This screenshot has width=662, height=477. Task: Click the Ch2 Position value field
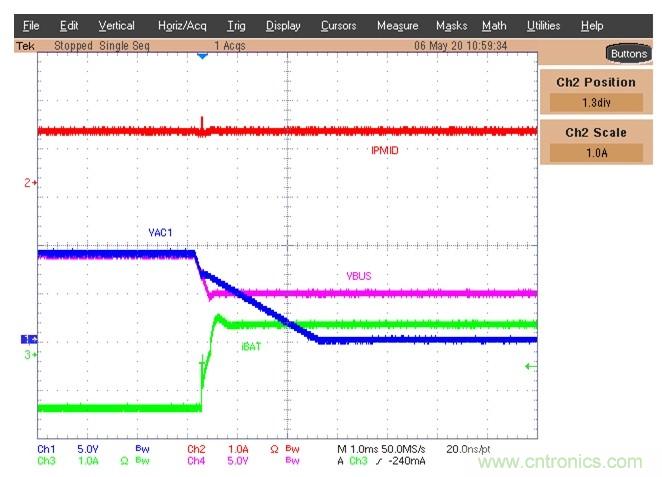click(x=598, y=102)
